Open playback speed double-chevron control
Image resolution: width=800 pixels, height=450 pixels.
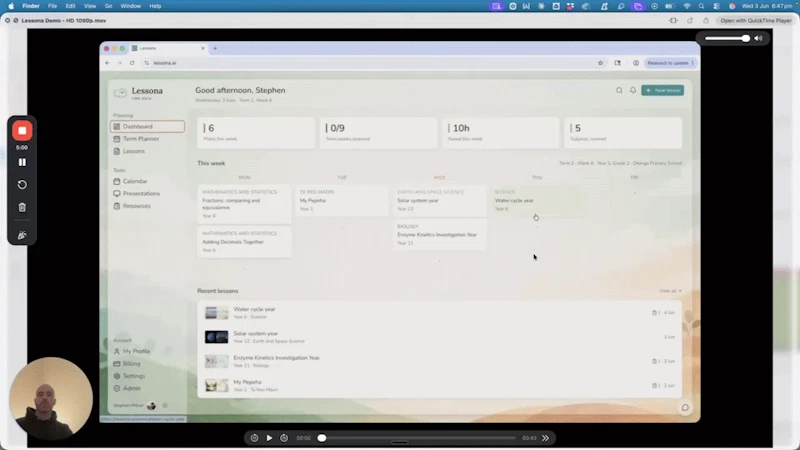[545, 438]
